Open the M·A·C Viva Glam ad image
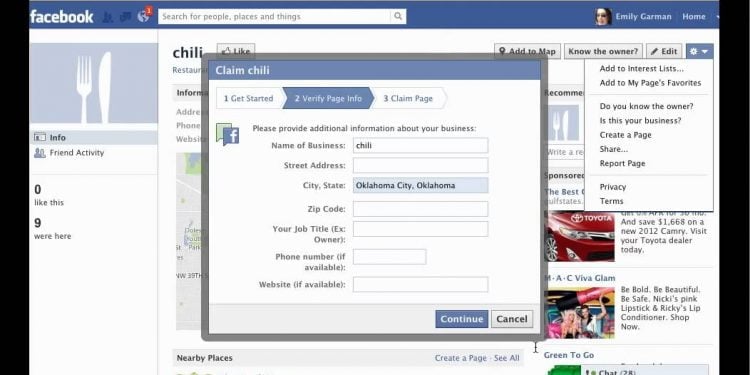750x375 pixels. point(580,312)
